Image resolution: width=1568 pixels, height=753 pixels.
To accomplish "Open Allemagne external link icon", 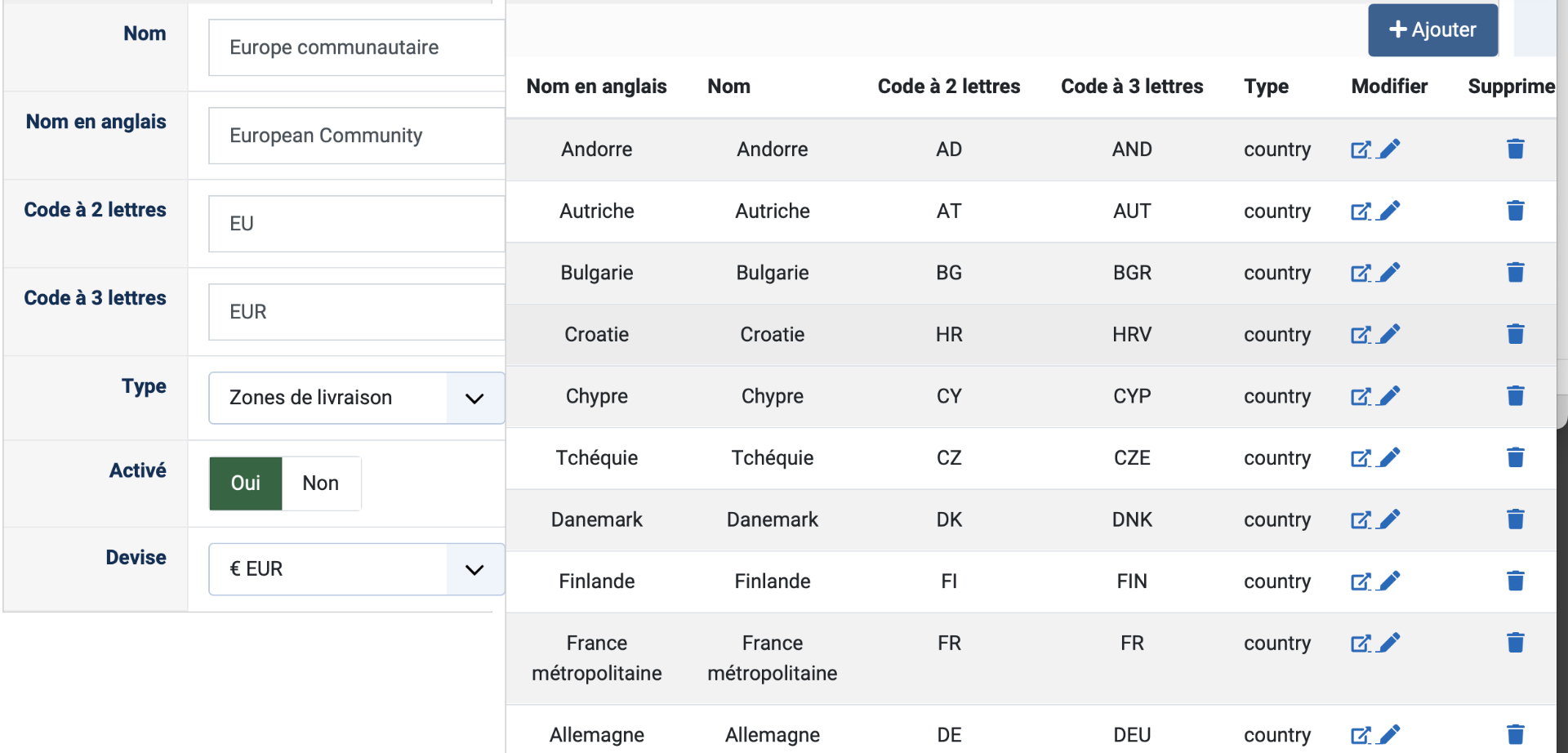I will pyautogui.click(x=1361, y=735).
